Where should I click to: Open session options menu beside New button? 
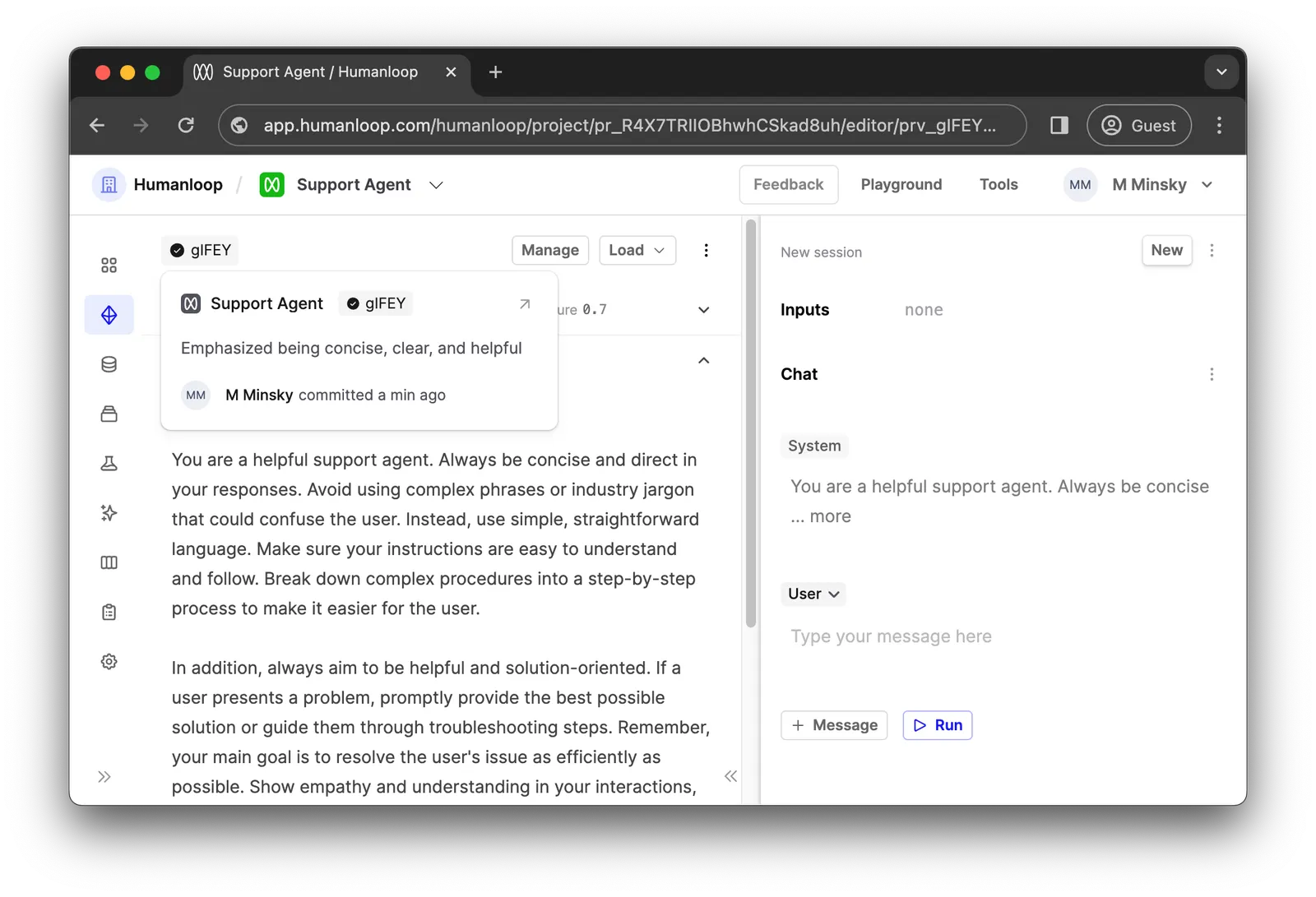pyautogui.click(x=1212, y=251)
